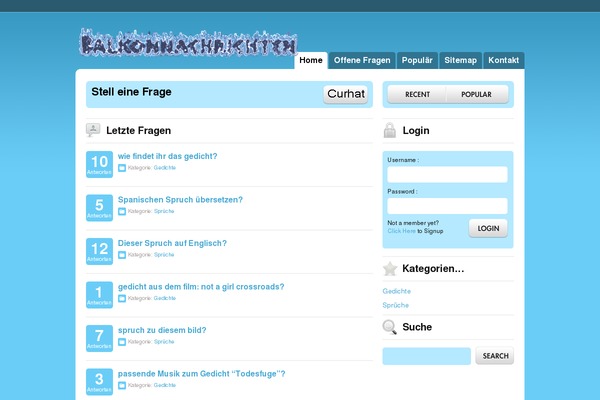Click Sprüche category under 'Spanischen Spruch übersetzen?'
This screenshot has height=400, width=600.
point(164,211)
